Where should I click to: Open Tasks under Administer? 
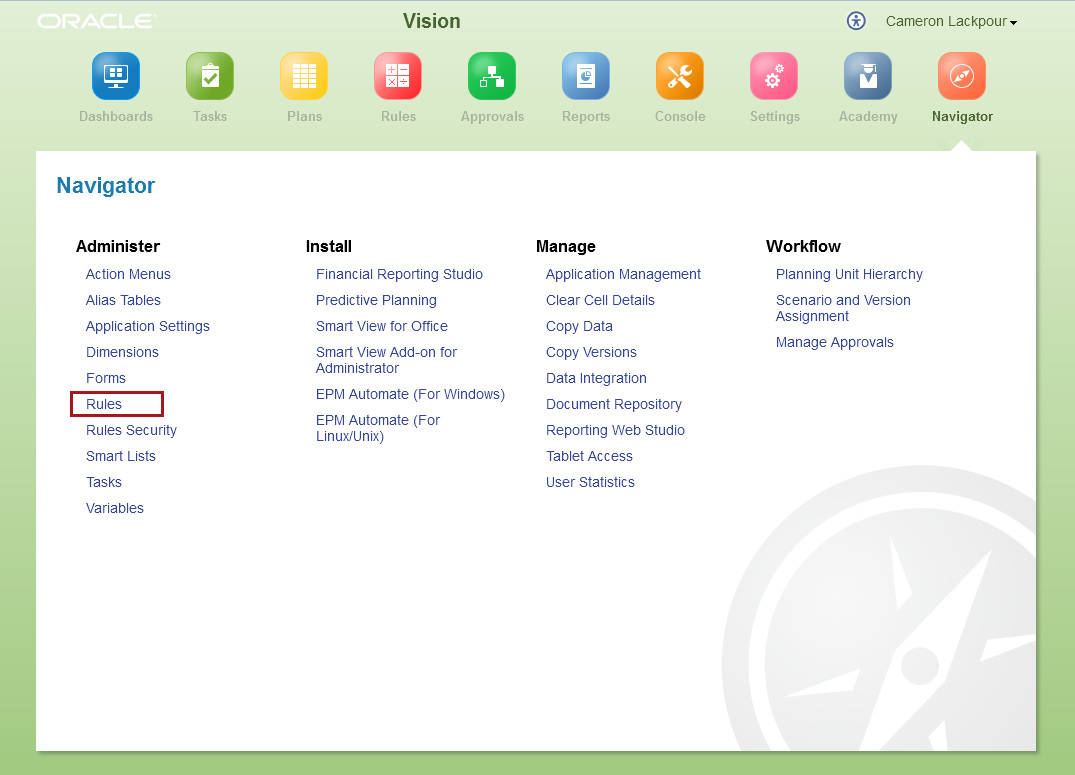(104, 482)
